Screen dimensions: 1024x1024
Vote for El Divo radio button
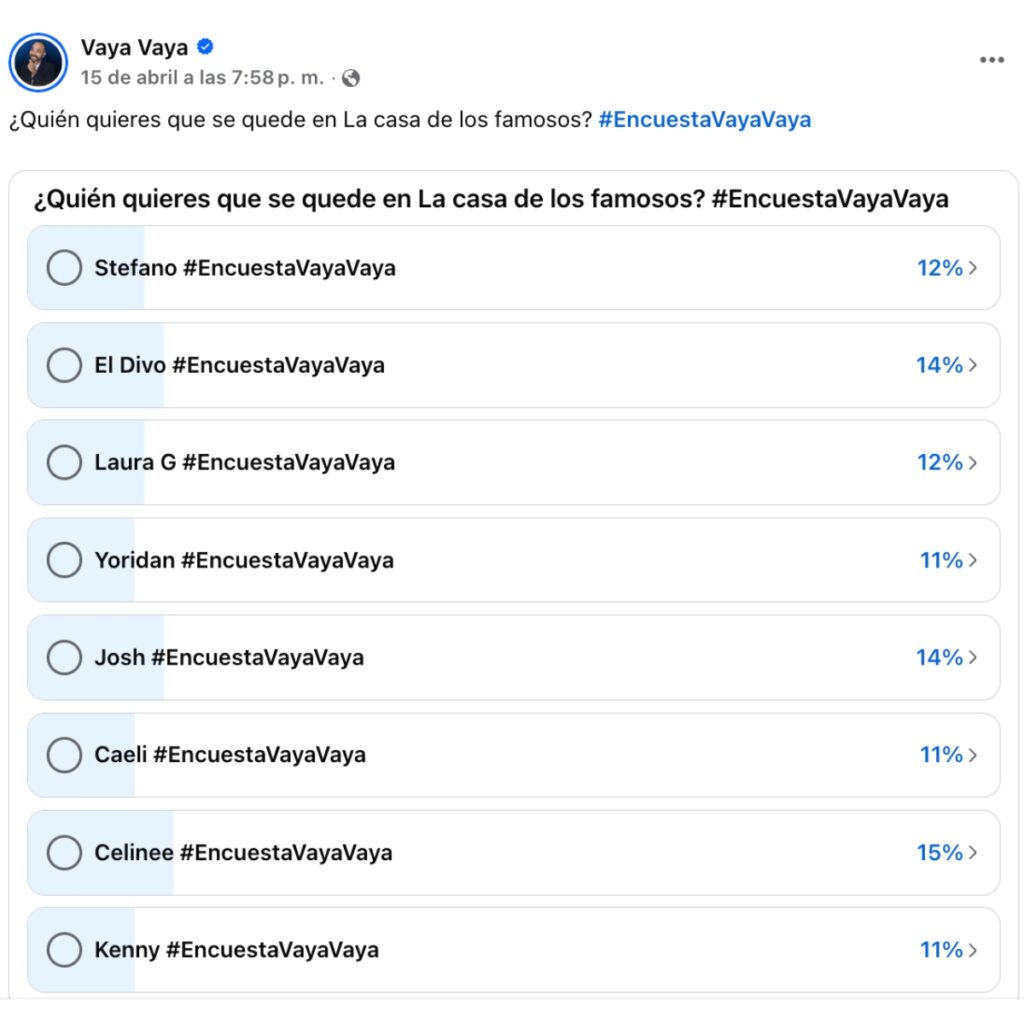pyautogui.click(x=64, y=365)
